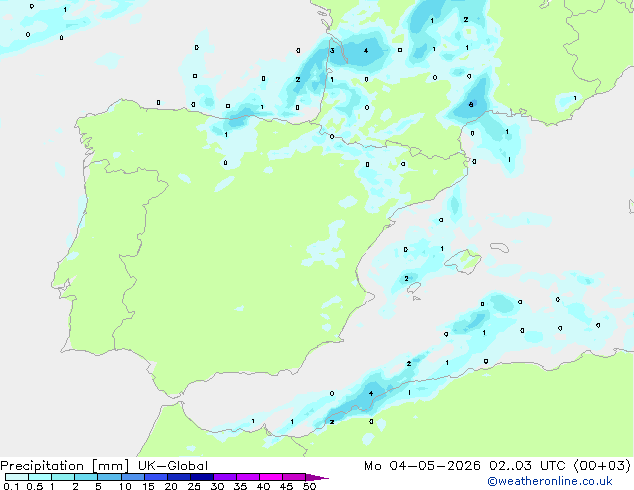This screenshot has height=490, width=634.
Task: Open the weatheronline.co.uk copyright link
Action: click(550, 481)
